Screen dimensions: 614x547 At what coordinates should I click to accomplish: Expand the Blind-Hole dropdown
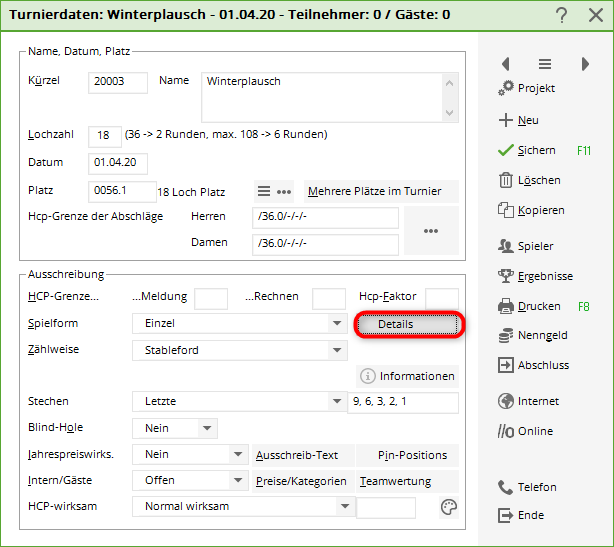pyautogui.click(x=206, y=428)
